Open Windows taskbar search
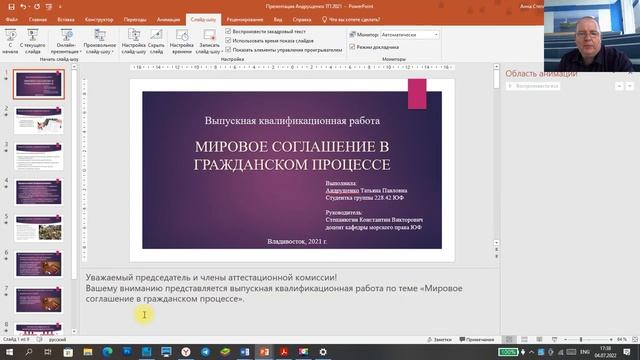This screenshot has height=360, width=640. point(29,352)
